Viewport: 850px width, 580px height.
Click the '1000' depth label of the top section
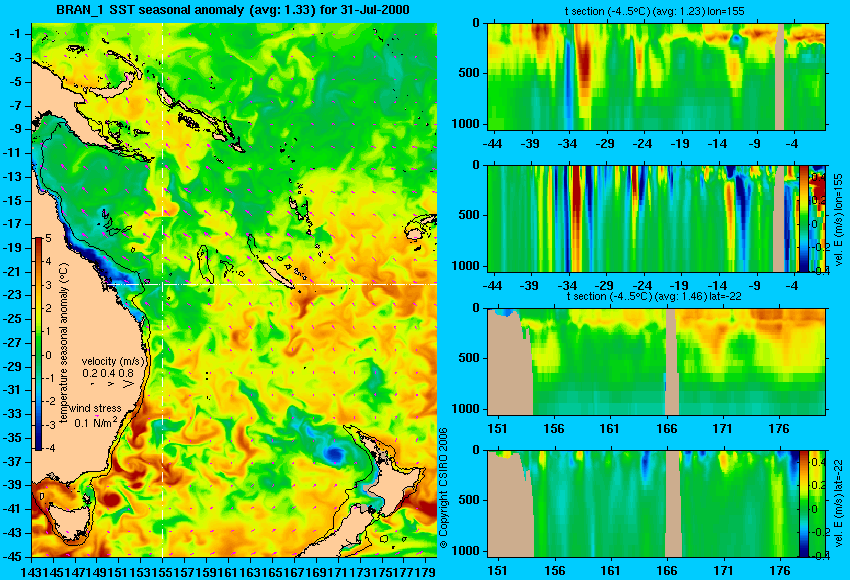click(466, 124)
